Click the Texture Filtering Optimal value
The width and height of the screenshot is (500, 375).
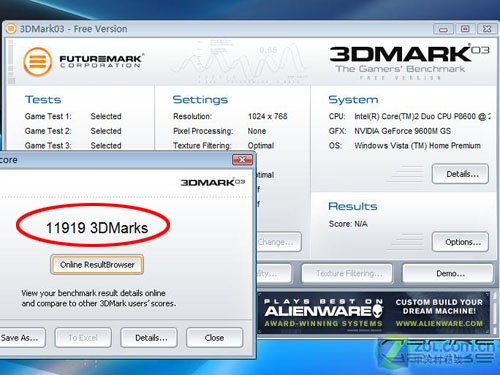point(261,146)
